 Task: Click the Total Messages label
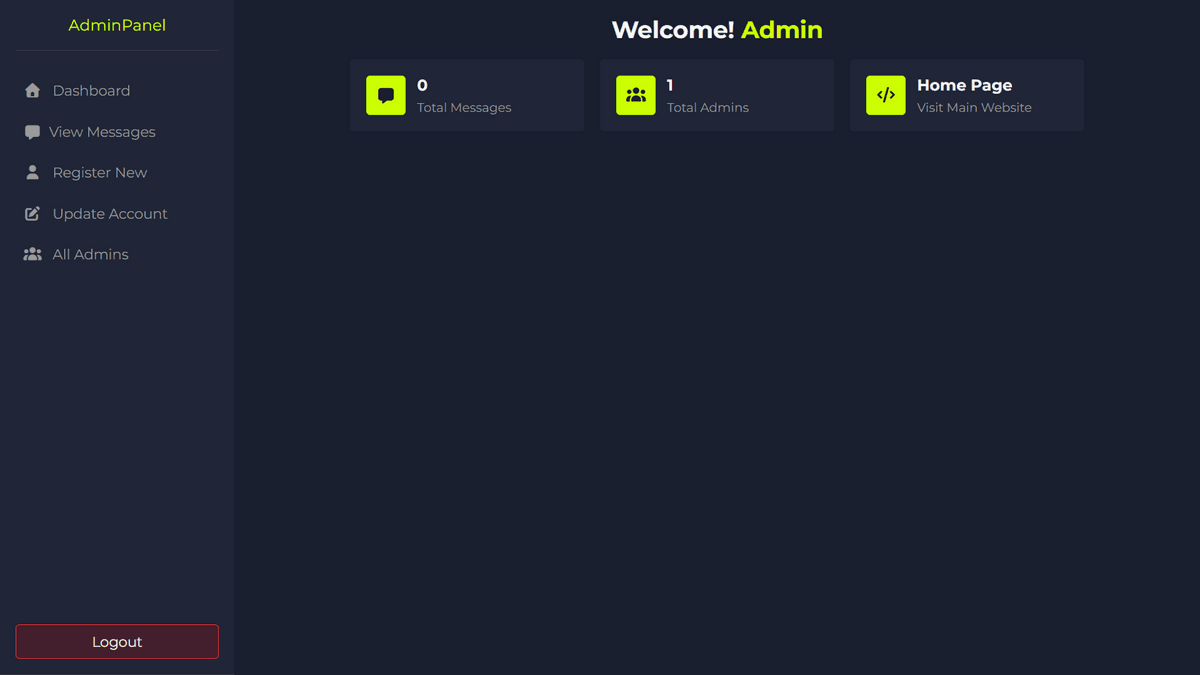[x=464, y=108]
